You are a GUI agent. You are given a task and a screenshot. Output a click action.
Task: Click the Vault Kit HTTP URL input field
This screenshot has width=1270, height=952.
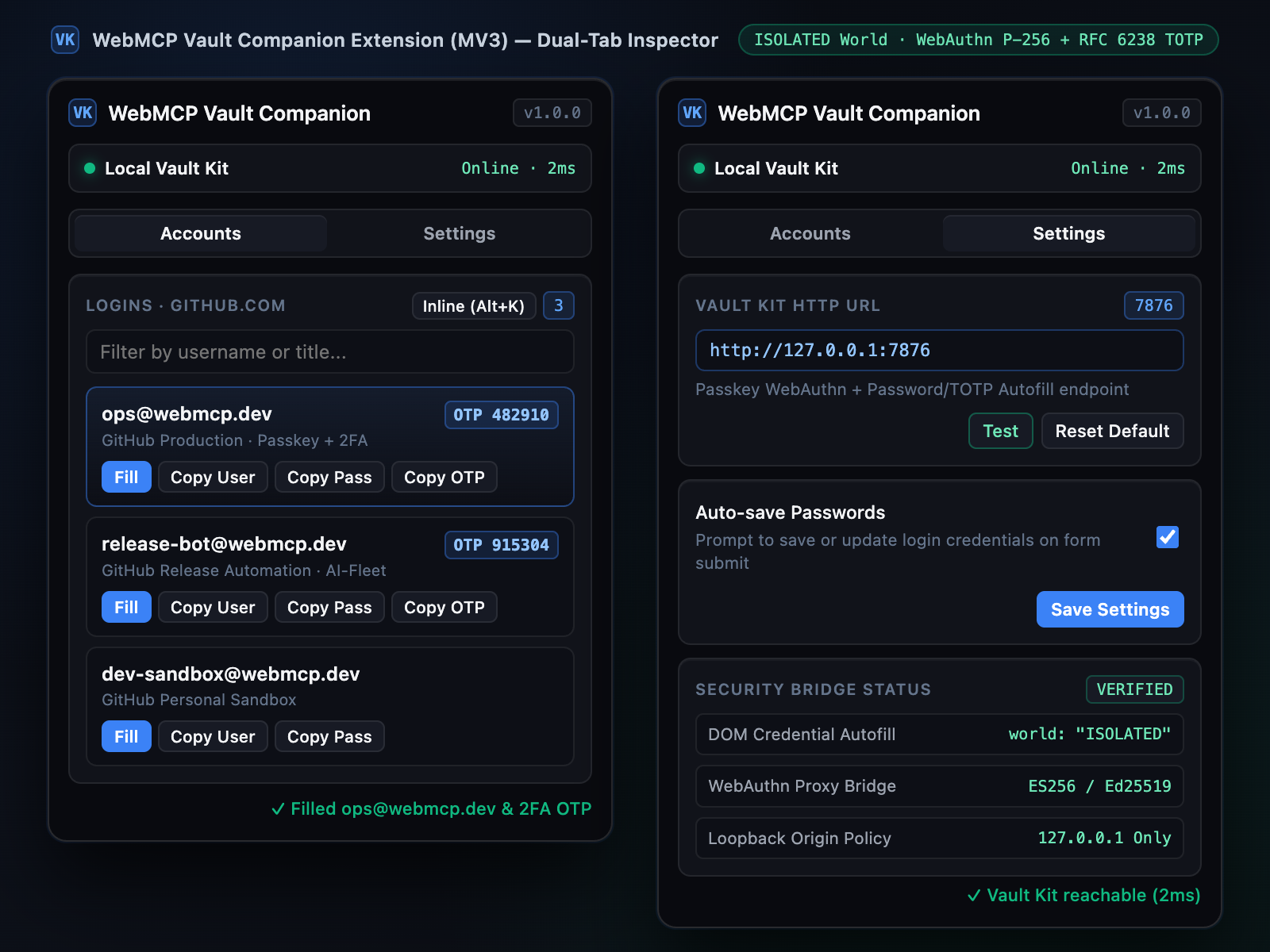[940, 350]
